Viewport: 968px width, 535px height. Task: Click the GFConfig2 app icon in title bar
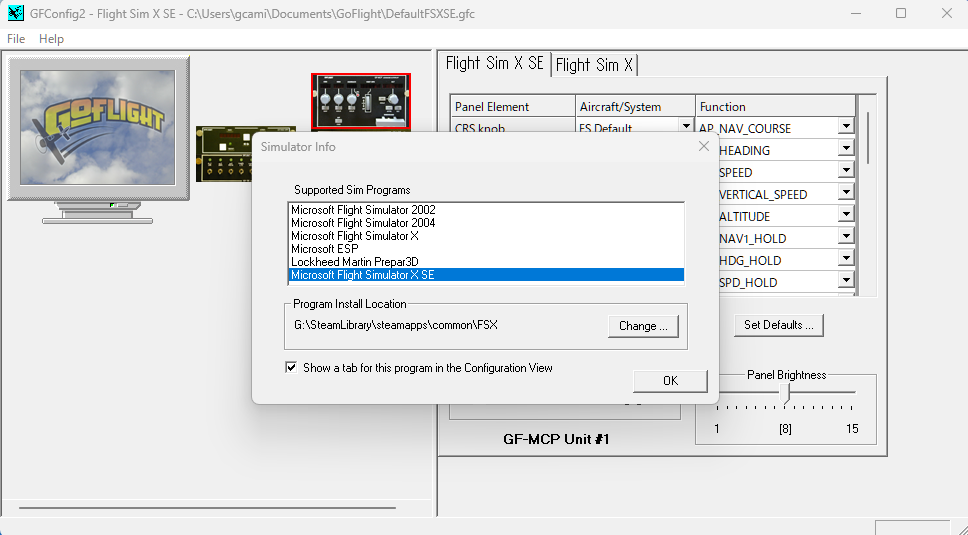click(15, 14)
